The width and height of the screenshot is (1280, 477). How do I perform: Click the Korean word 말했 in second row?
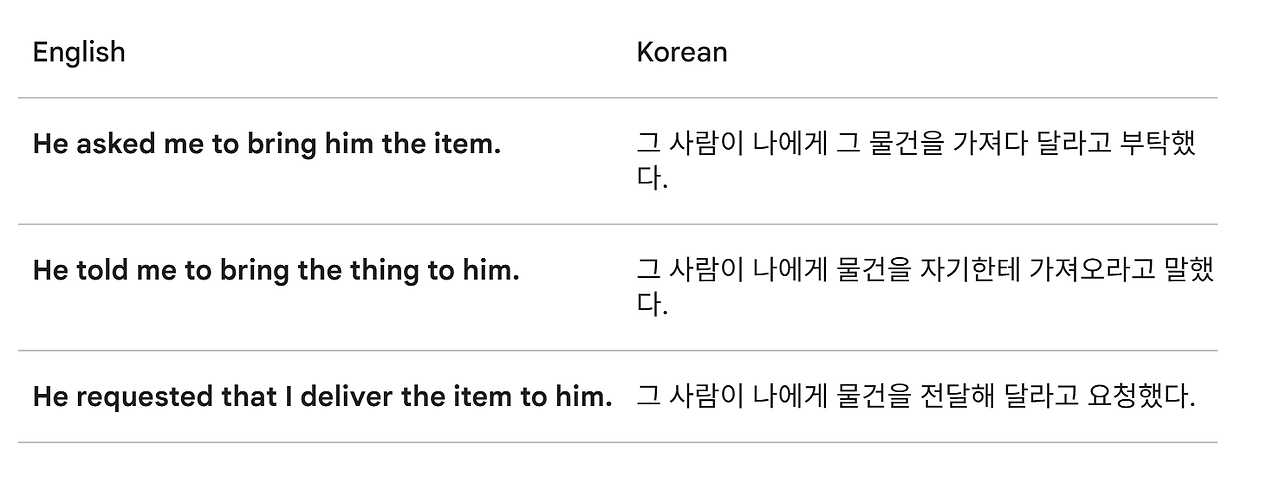[x=1189, y=270]
